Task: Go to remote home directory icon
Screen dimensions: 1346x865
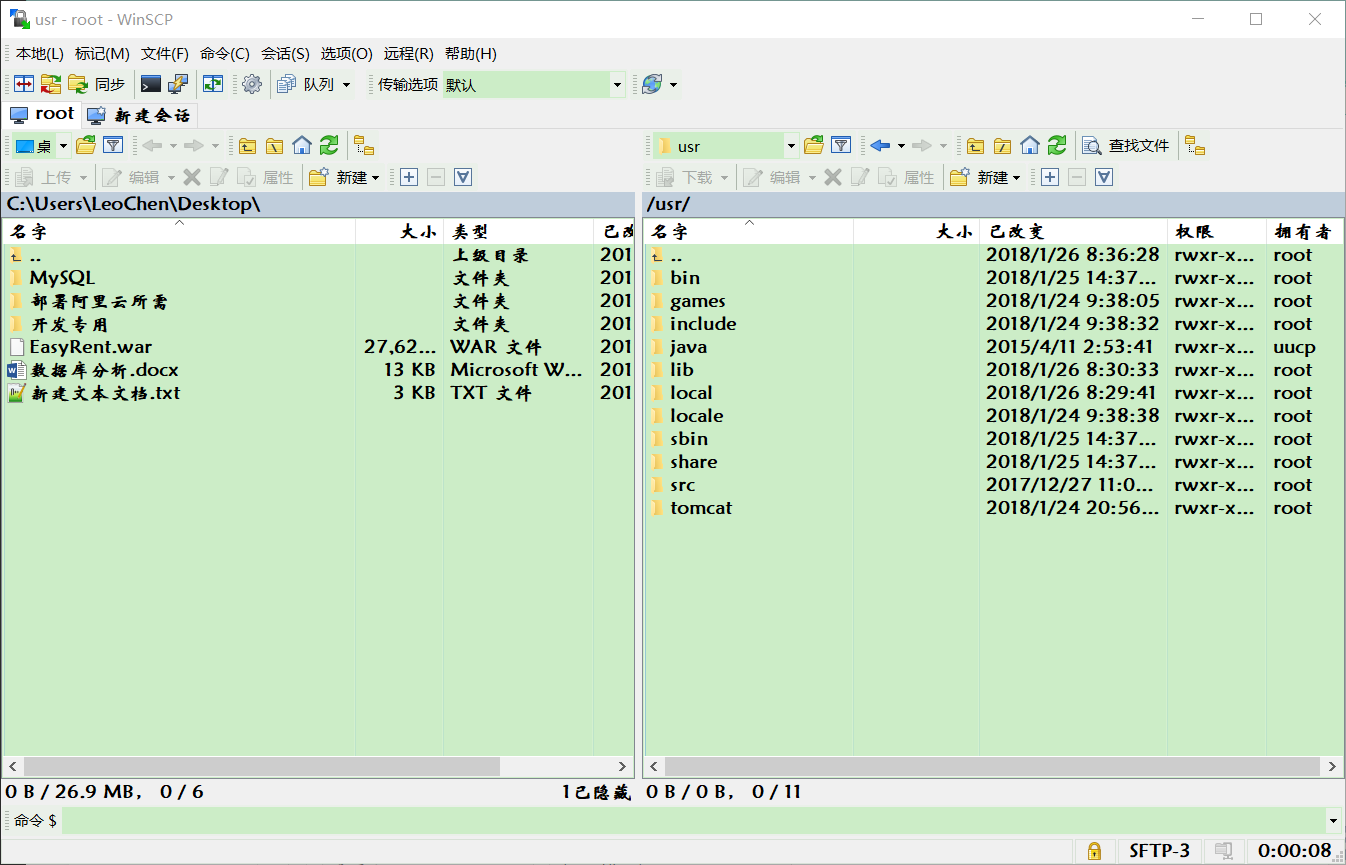Action: pos(1030,146)
